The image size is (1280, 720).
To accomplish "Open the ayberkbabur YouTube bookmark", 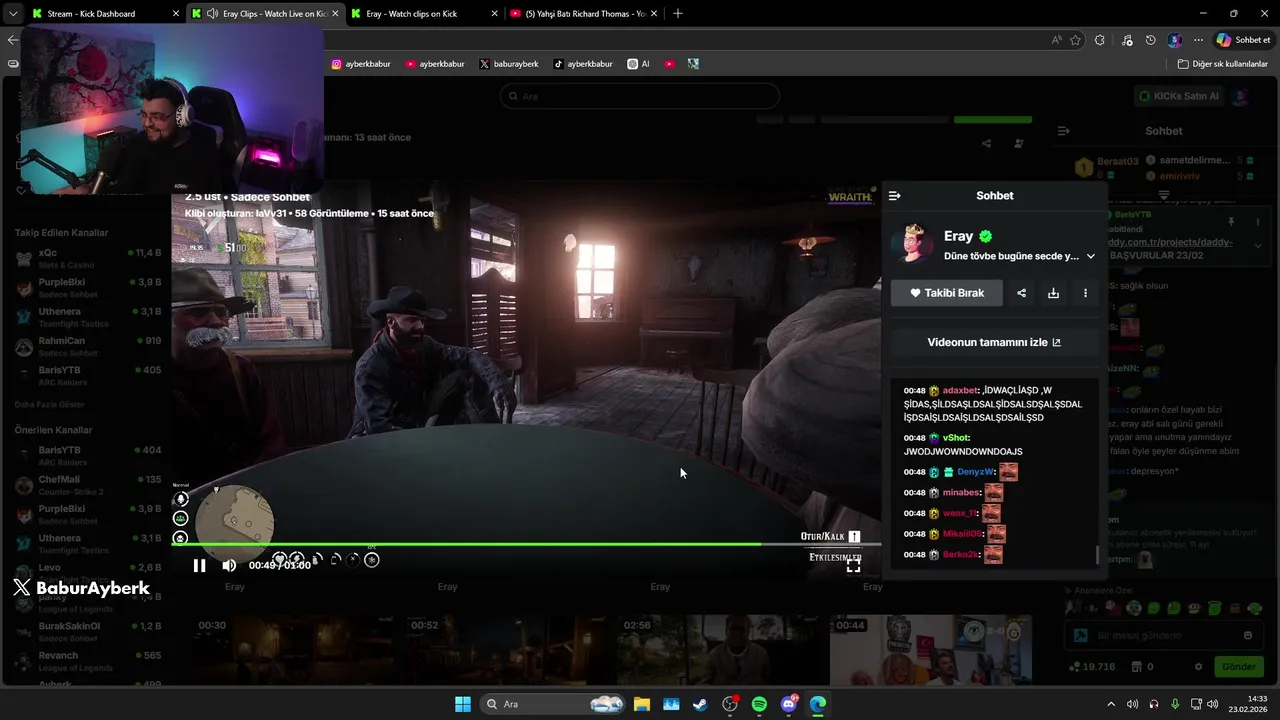I will point(435,64).
